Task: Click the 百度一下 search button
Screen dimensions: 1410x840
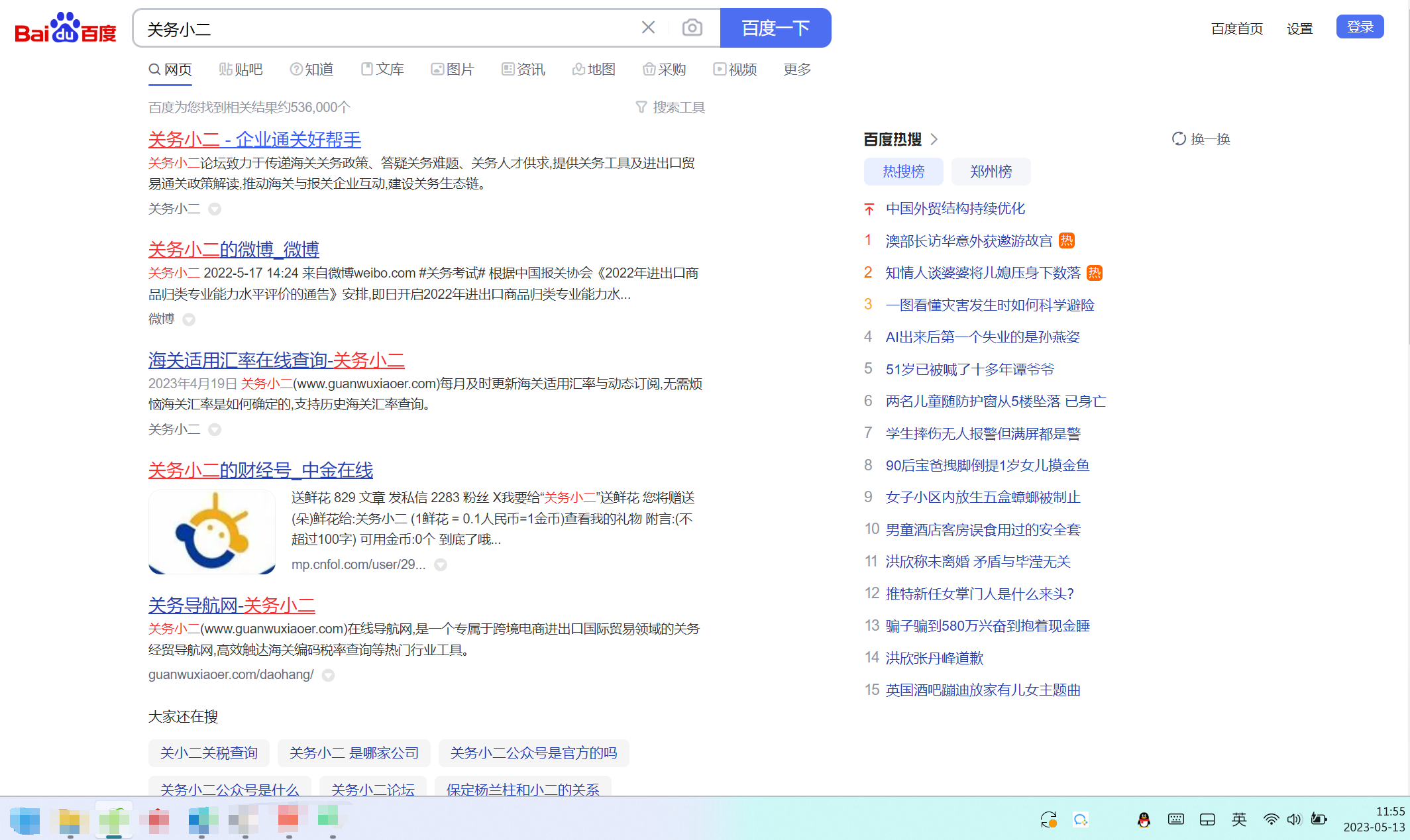Action: click(775, 28)
